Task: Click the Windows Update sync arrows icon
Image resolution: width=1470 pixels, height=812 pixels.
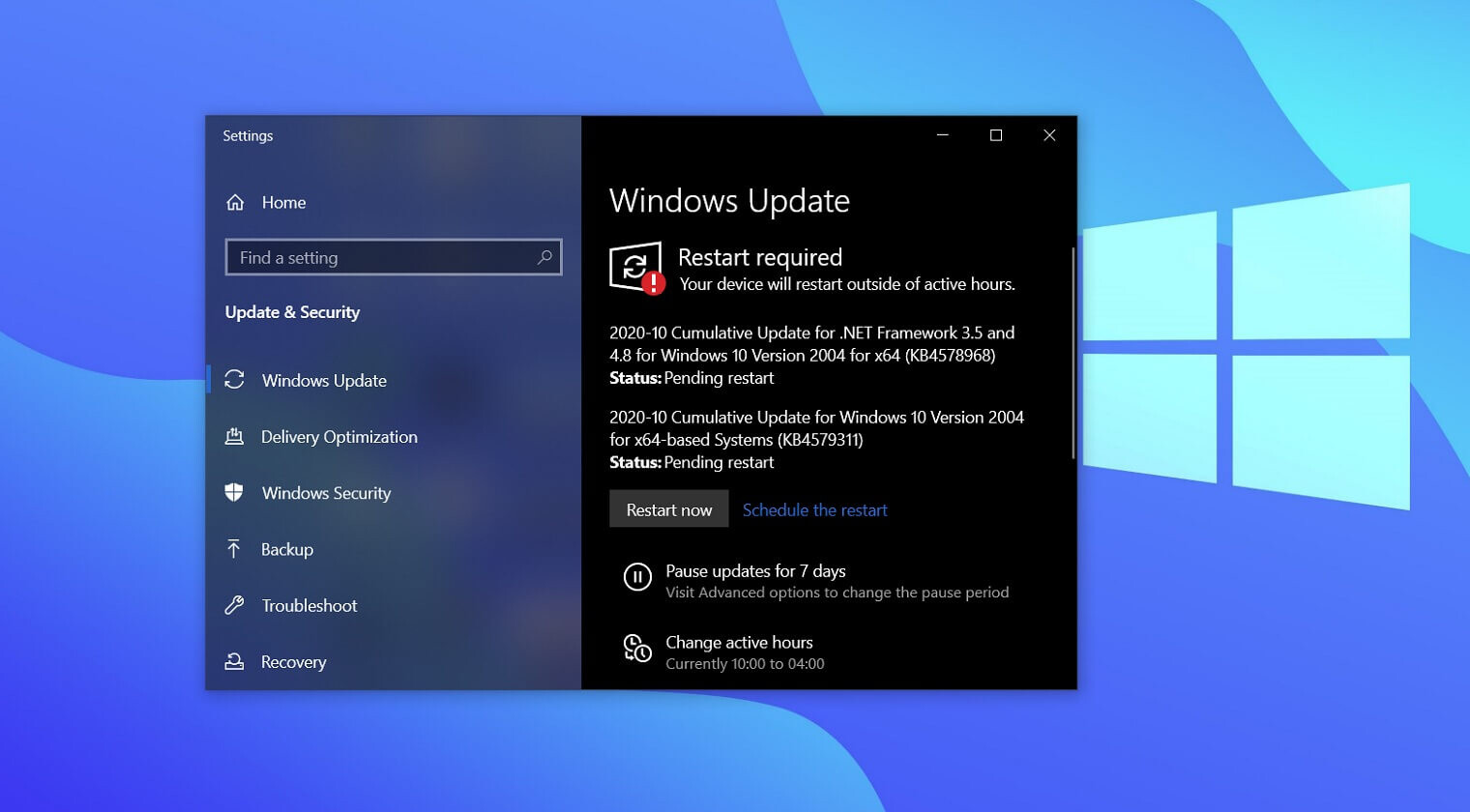Action: pyautogui.click(x=234, y=380)
